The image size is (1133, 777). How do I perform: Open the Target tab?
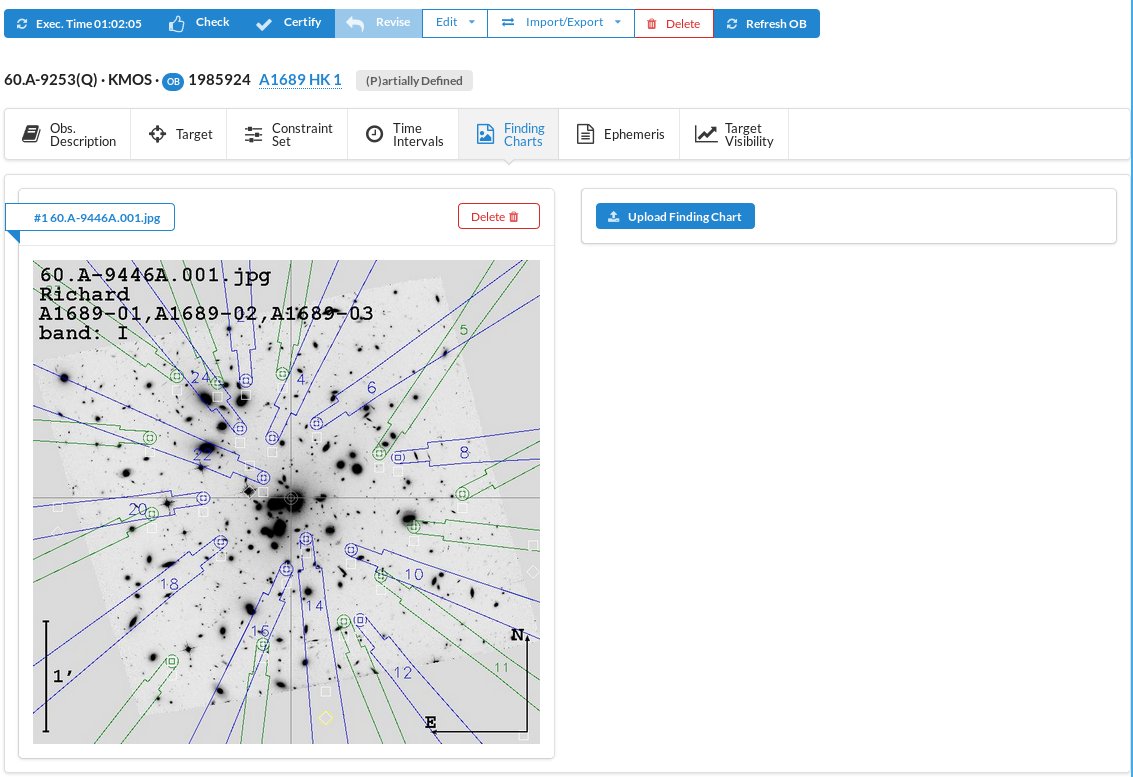tap(181, 135)
